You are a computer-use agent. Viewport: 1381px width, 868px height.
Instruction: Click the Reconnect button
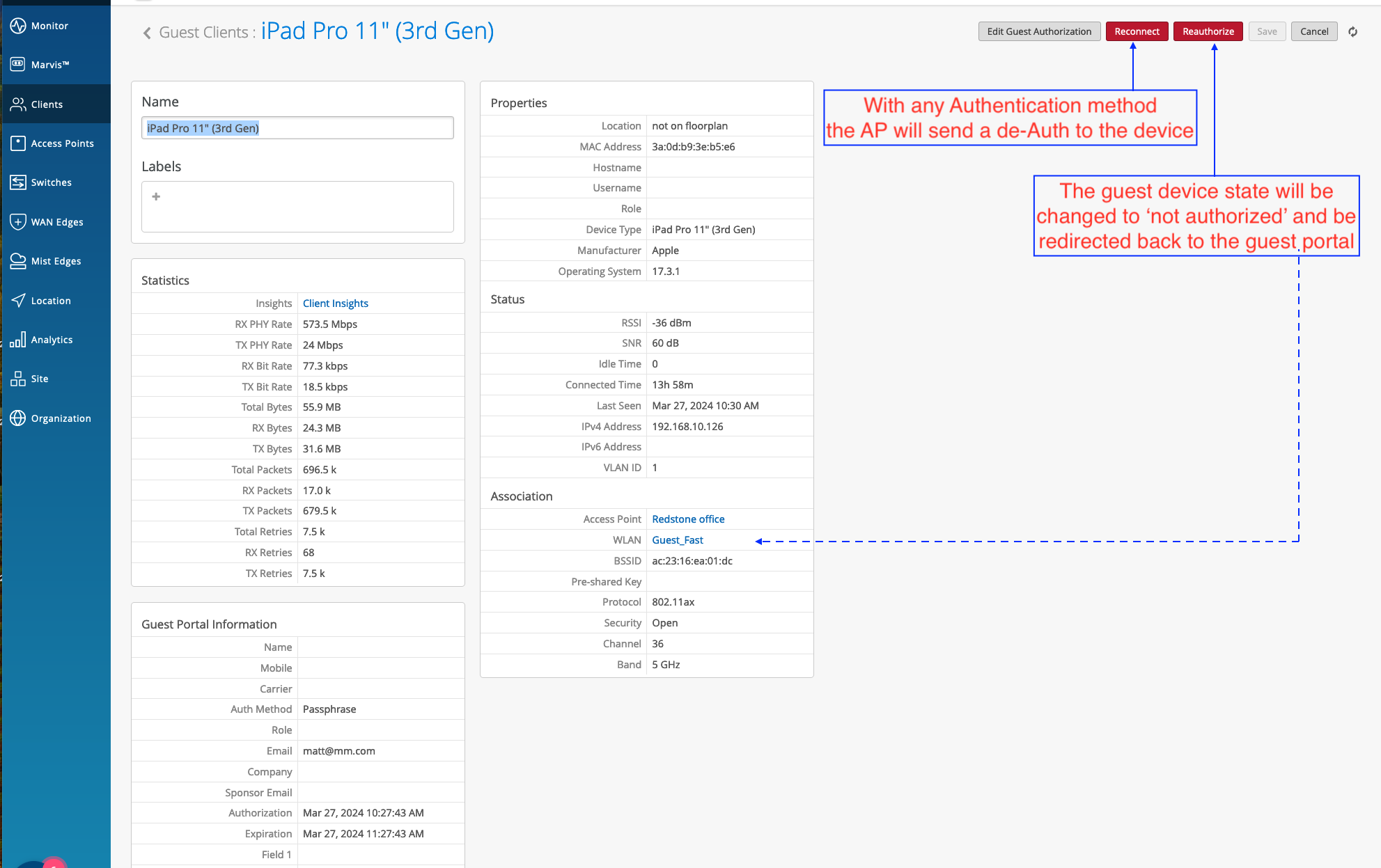pos(1137,31)
